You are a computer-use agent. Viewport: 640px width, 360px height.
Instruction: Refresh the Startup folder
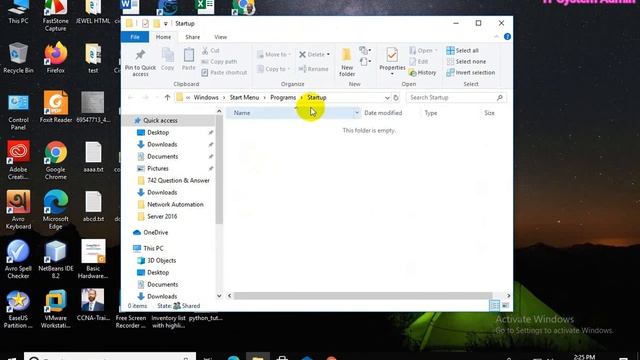[x=396, y=98]
